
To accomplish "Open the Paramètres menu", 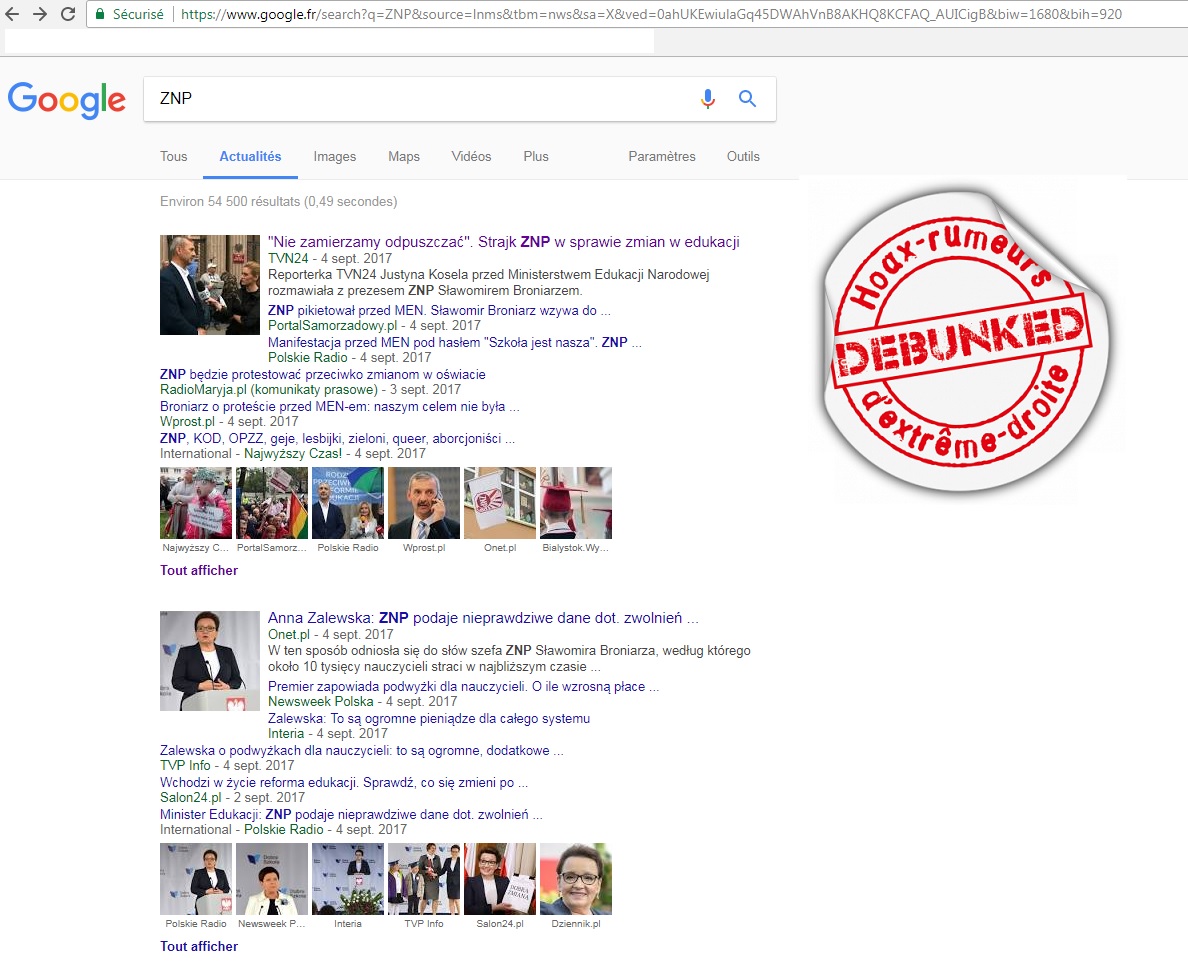I will (661, 156).
